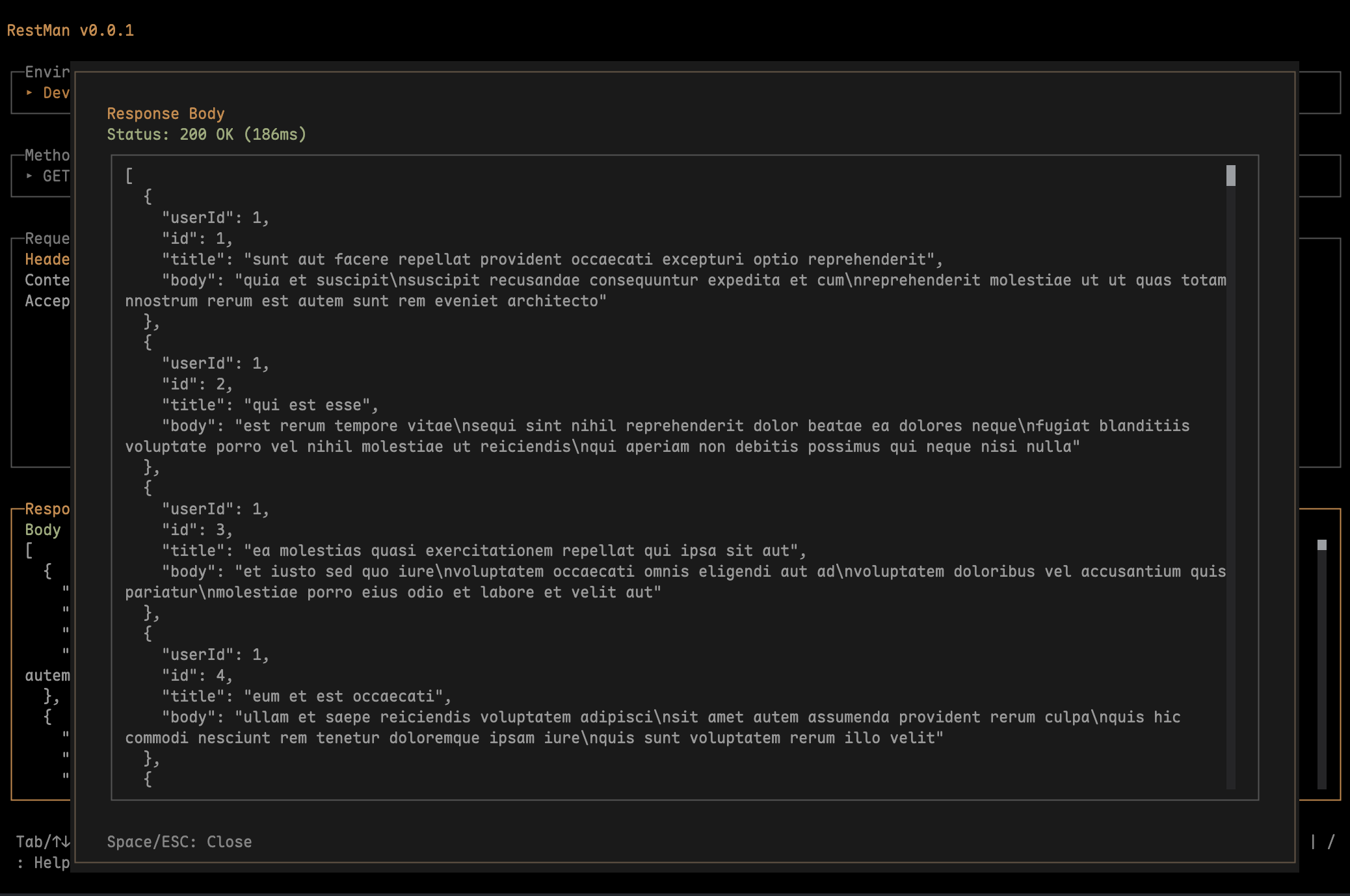
Task: Click the Help shortcut hint at the bottom
Action: tap(51, 863)
